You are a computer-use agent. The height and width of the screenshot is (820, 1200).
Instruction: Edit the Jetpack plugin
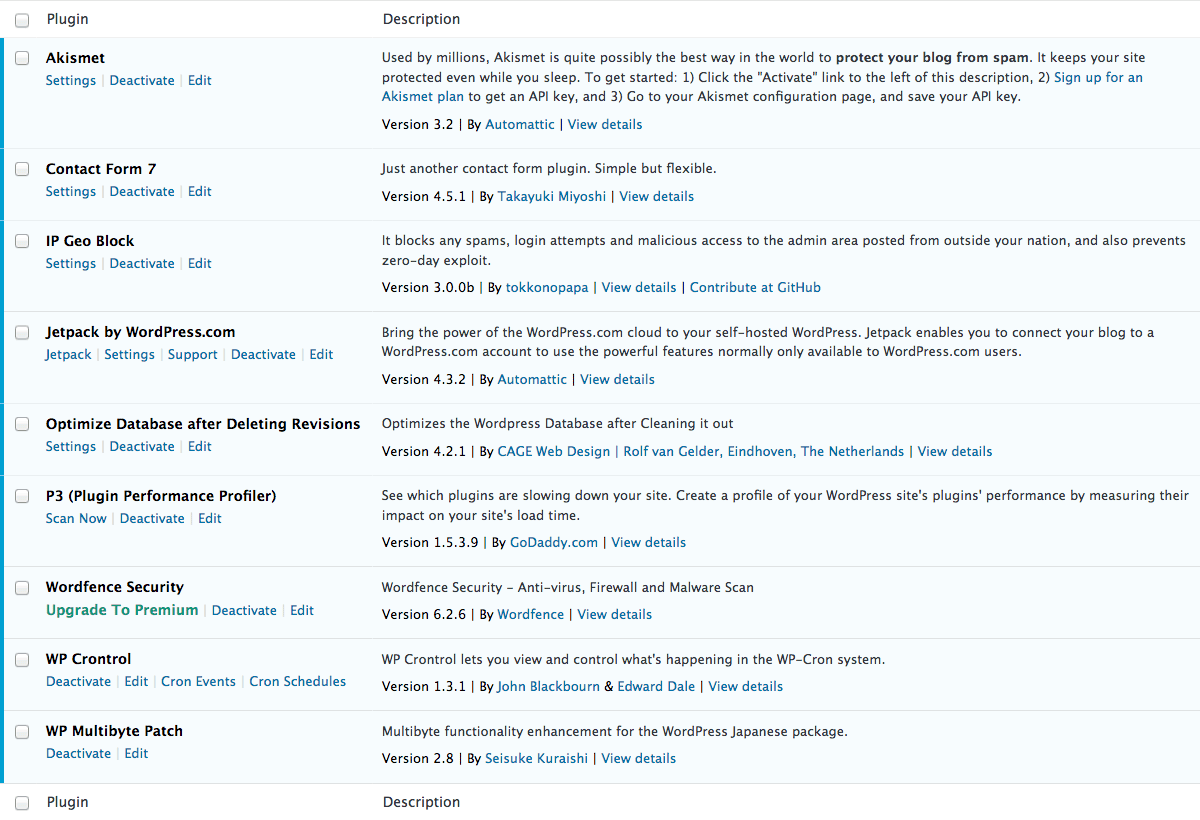click(321, 354)
